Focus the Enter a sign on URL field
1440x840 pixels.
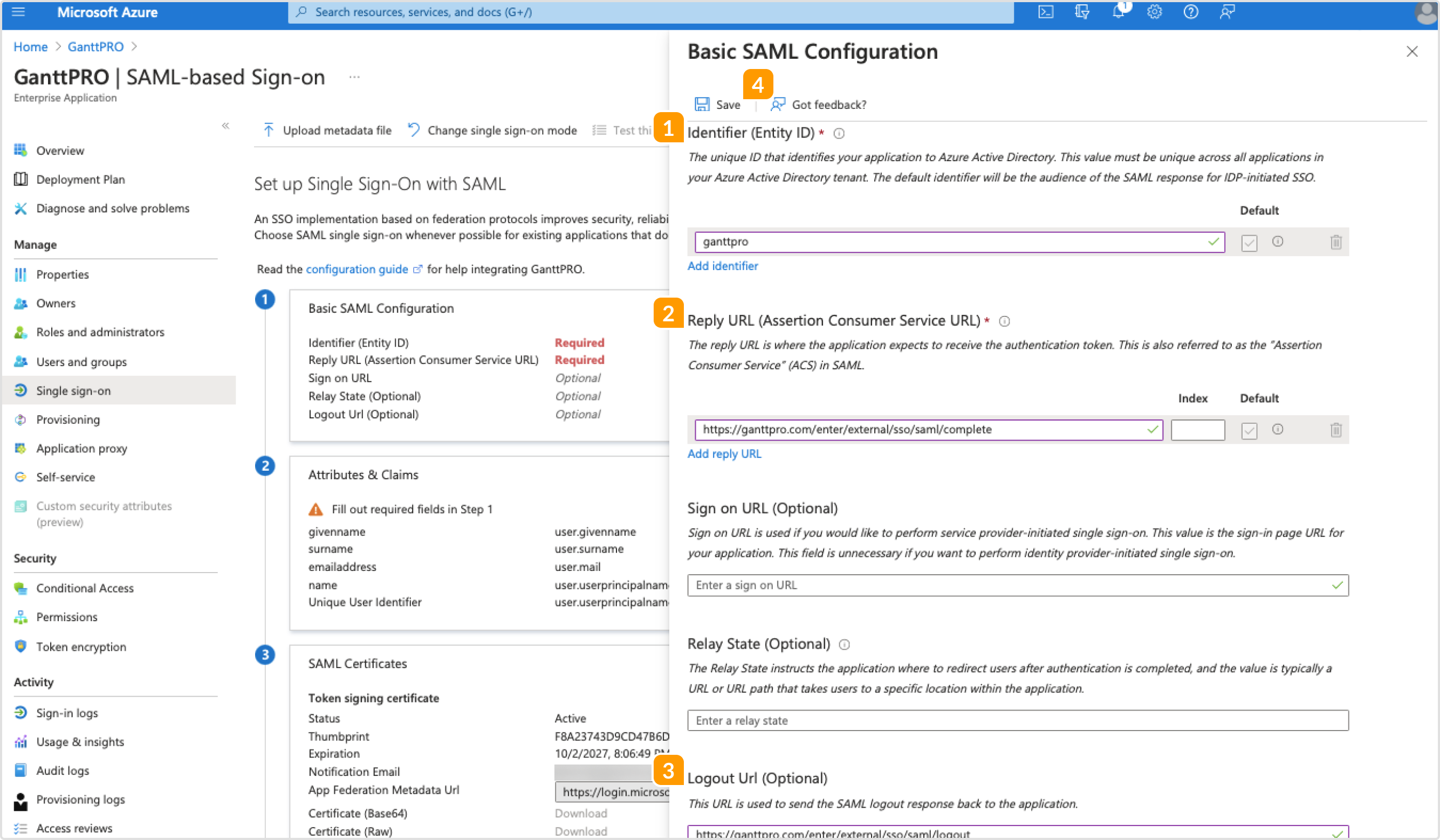pos(1018,586)
